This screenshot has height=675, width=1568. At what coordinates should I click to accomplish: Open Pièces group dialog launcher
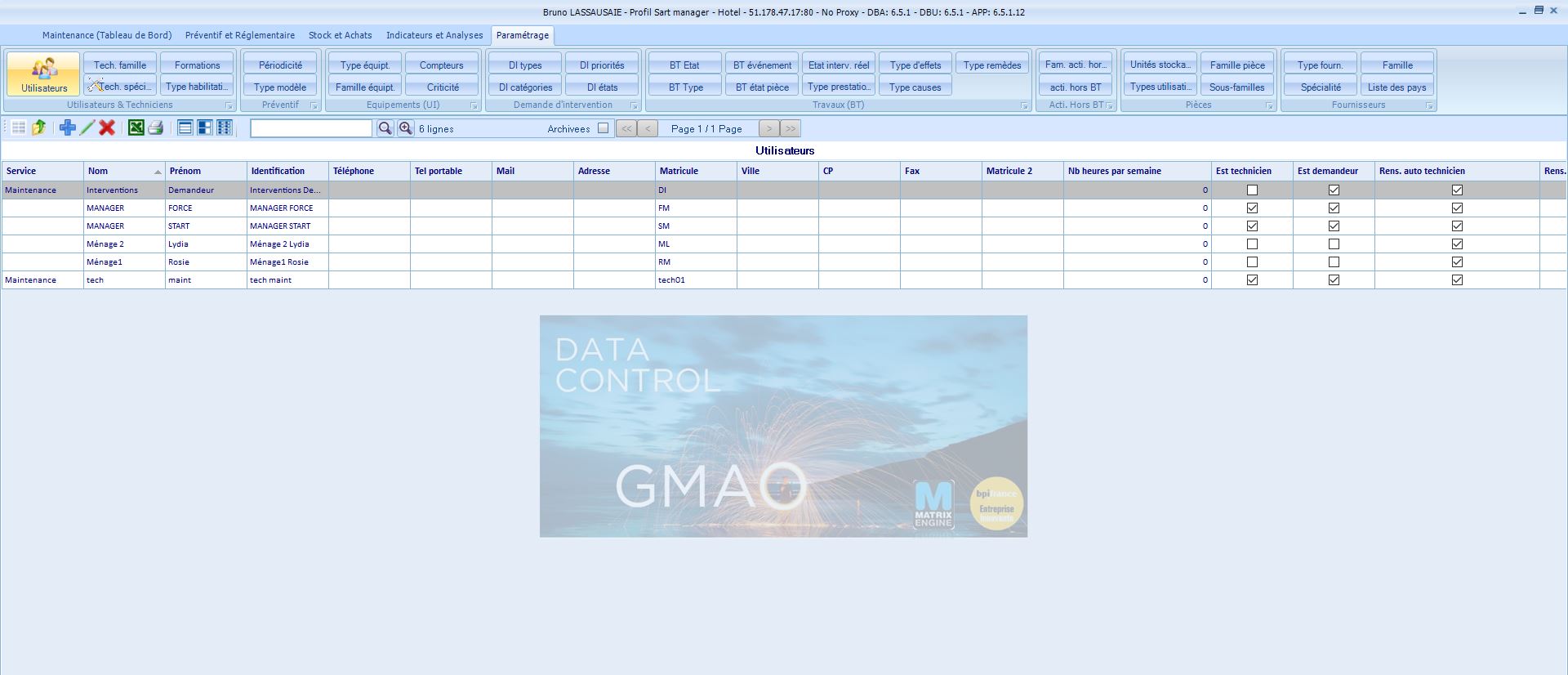[x=1270, y=106]
